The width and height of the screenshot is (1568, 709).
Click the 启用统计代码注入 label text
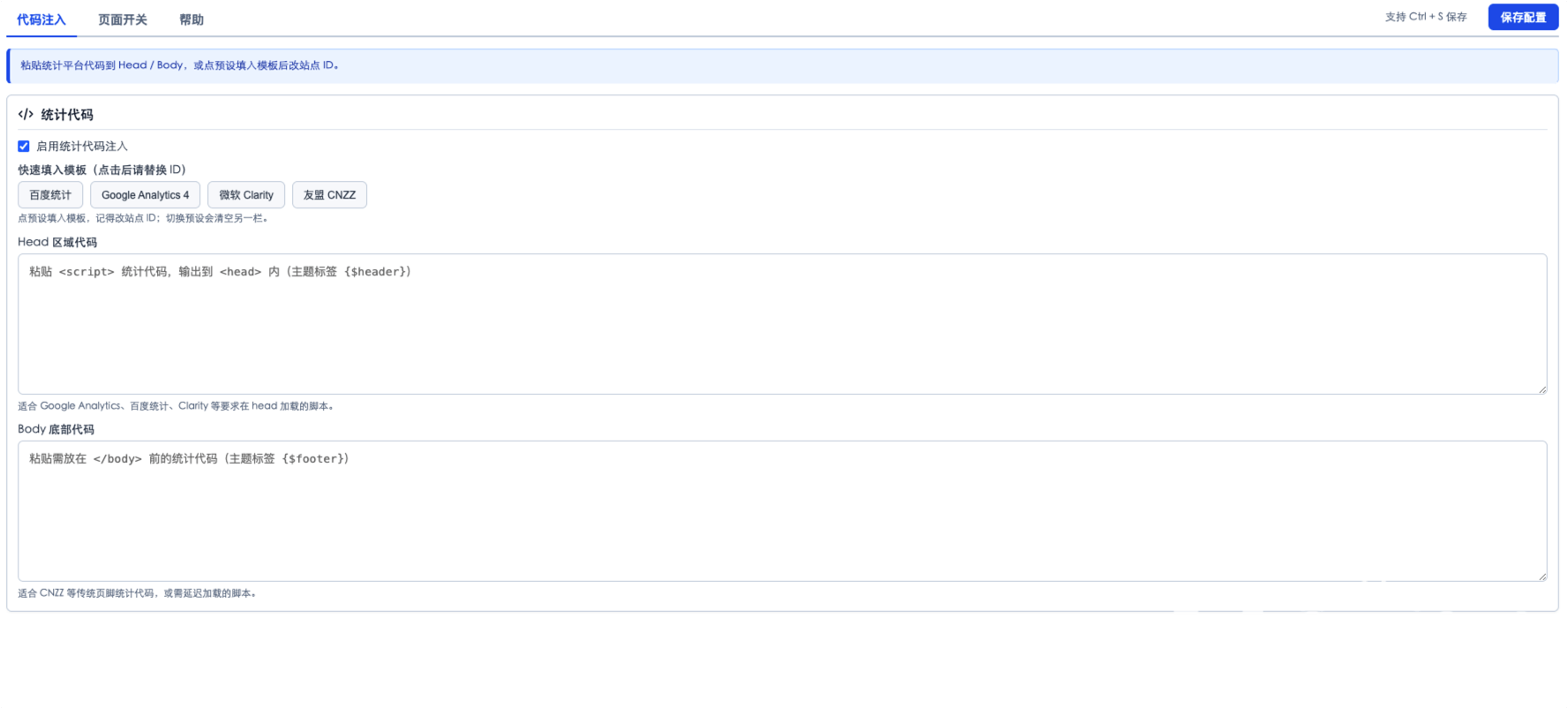[x=82, y=147]
